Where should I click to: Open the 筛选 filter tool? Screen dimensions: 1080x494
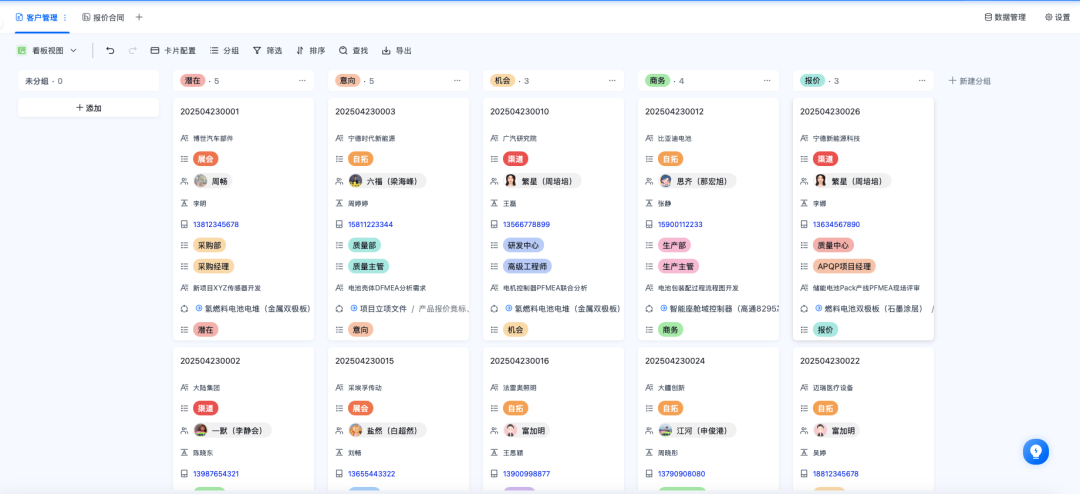click(x=266, y=50)
